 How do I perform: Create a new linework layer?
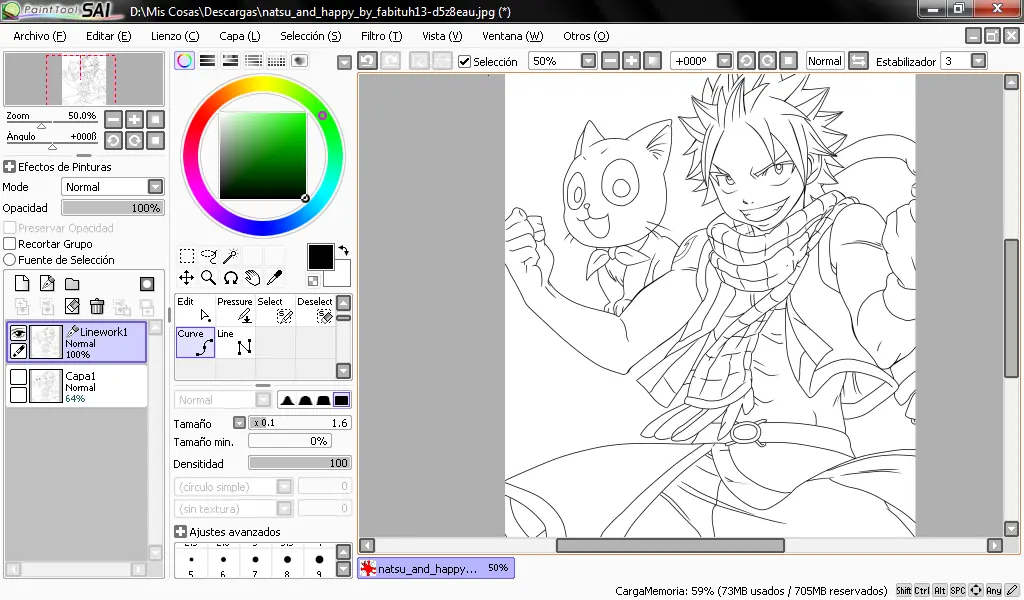[x=47, y=283]
